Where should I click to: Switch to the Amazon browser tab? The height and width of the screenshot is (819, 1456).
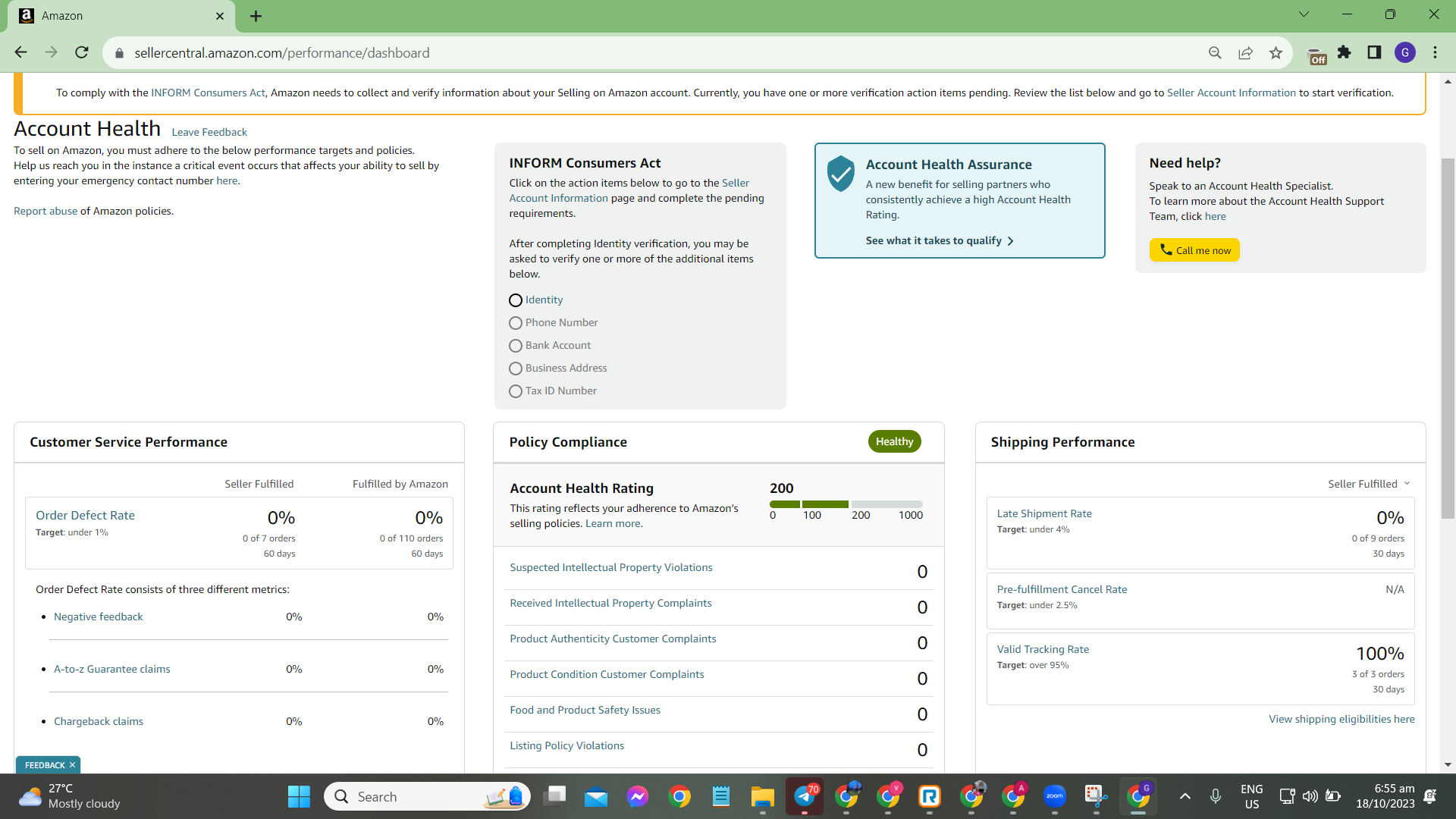pyautogui.click(x=121, y=16)
